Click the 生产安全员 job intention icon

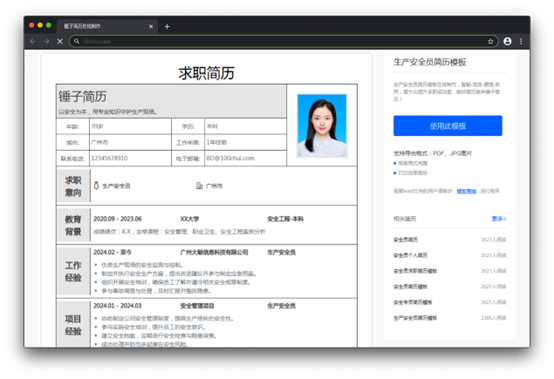click(96, 185)
